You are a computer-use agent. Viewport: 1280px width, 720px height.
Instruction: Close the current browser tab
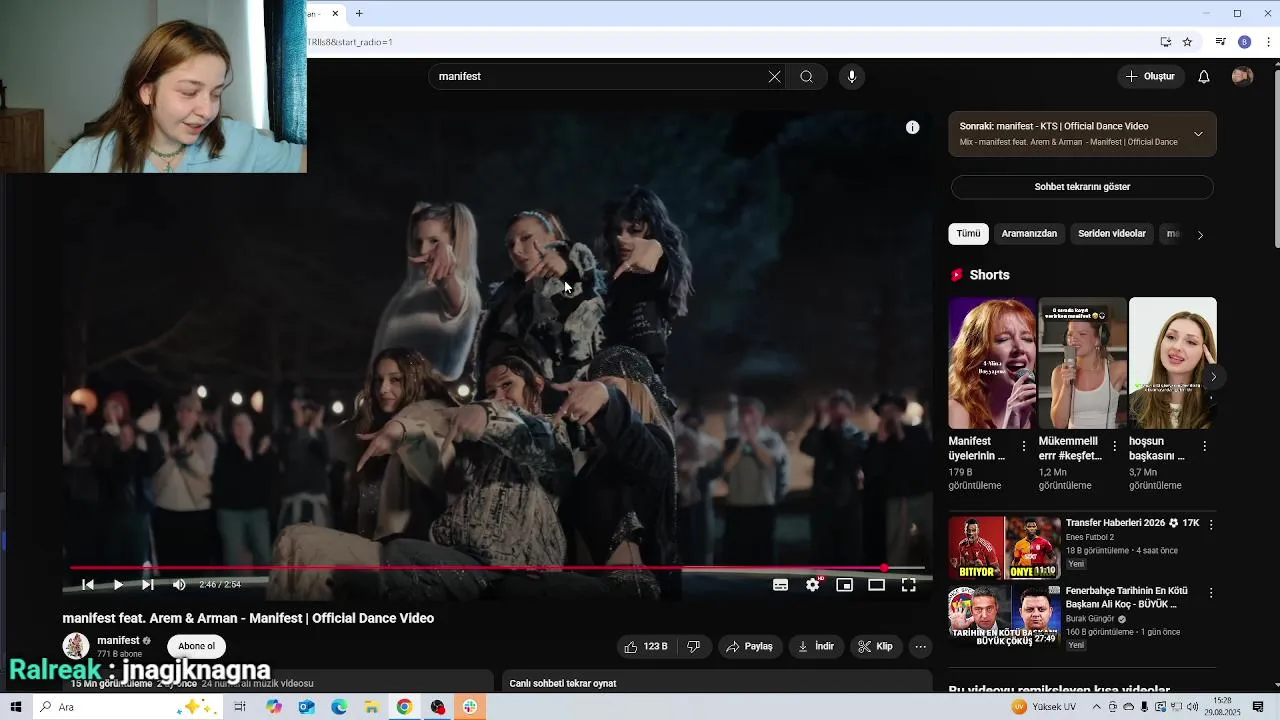click(x=335, y=13)
